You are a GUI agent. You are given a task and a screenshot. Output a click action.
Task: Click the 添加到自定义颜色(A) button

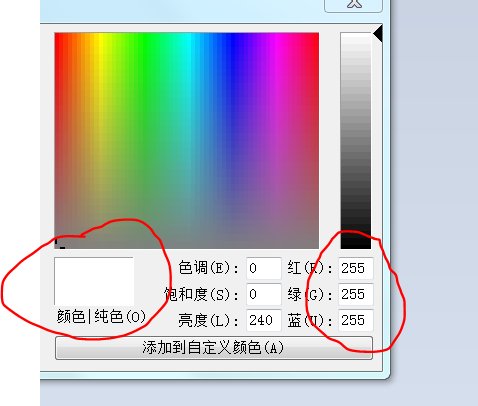[x=214, y=348]
